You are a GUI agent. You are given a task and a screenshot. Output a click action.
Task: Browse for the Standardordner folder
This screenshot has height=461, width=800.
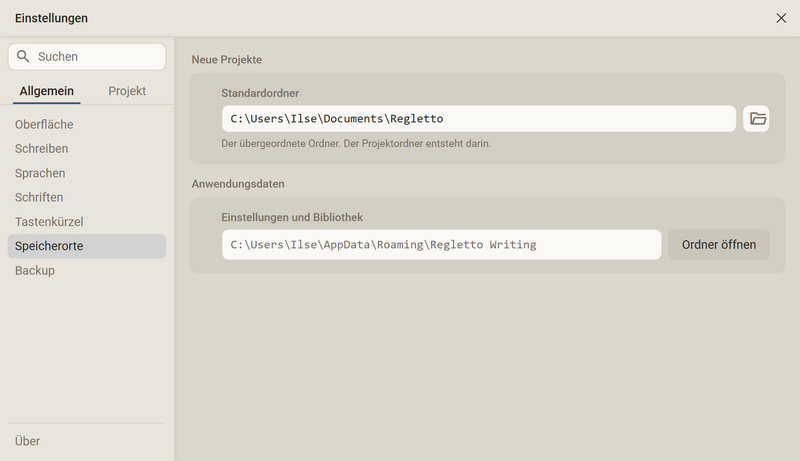[756, 119]
